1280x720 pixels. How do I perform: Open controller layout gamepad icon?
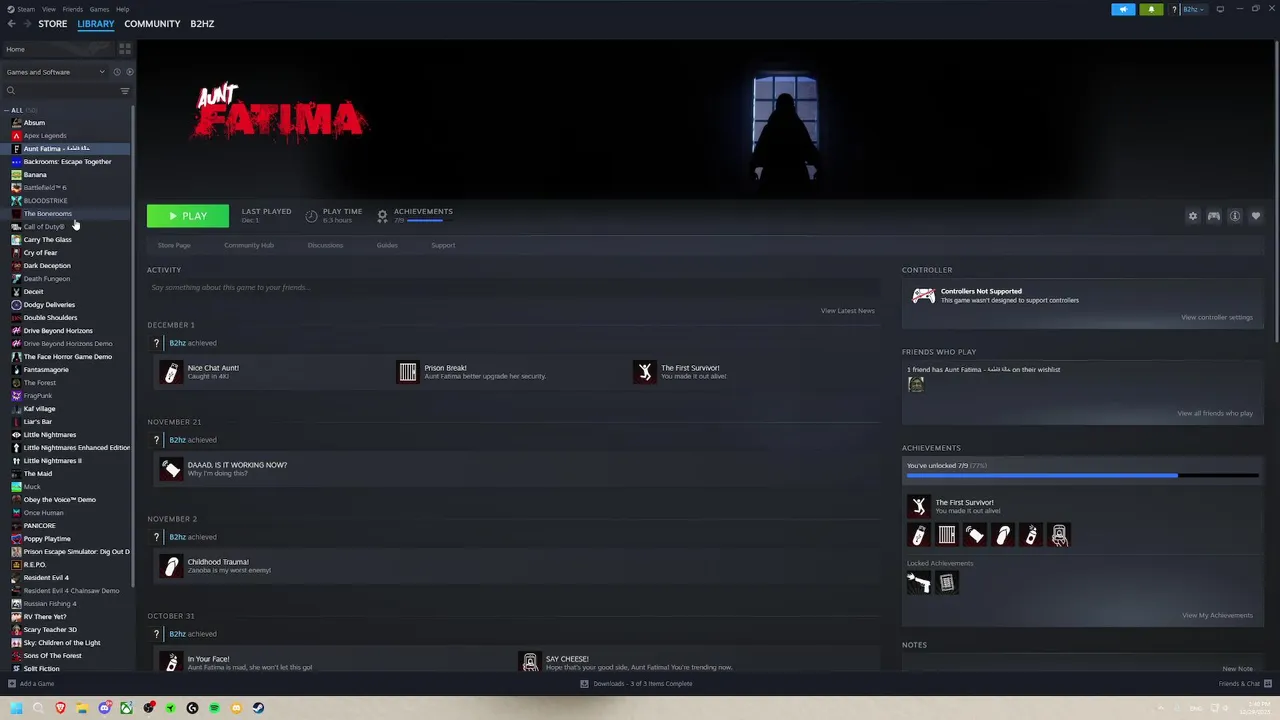tap(1213, 216)
